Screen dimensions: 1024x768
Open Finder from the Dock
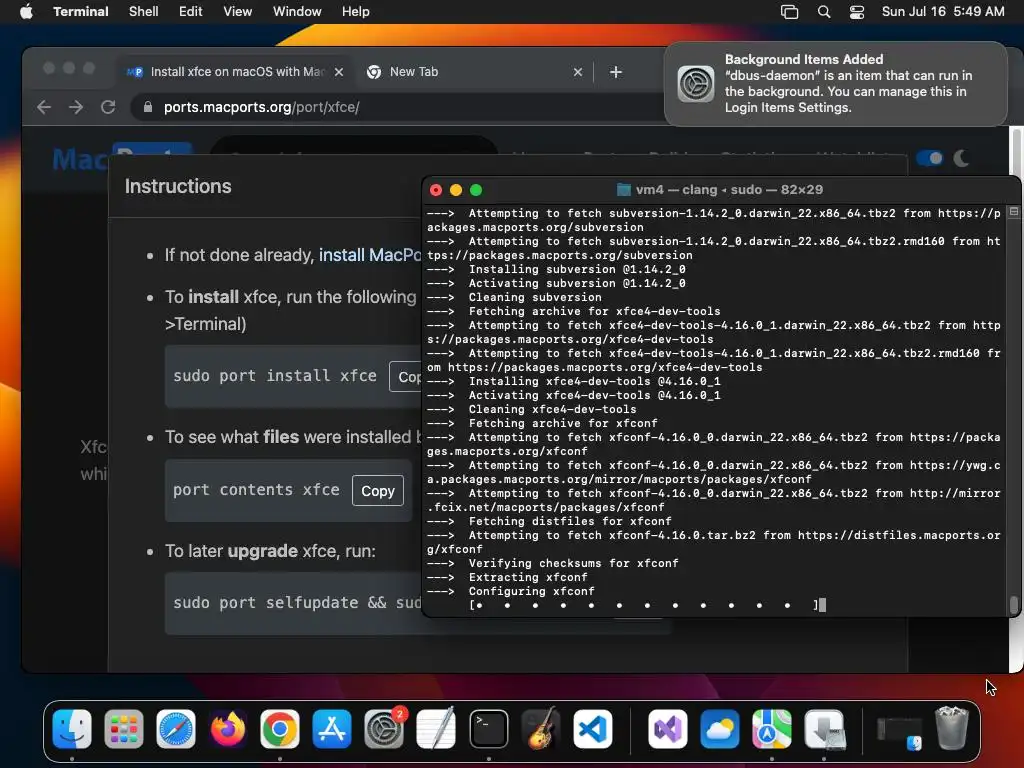(x=72, y=729)
